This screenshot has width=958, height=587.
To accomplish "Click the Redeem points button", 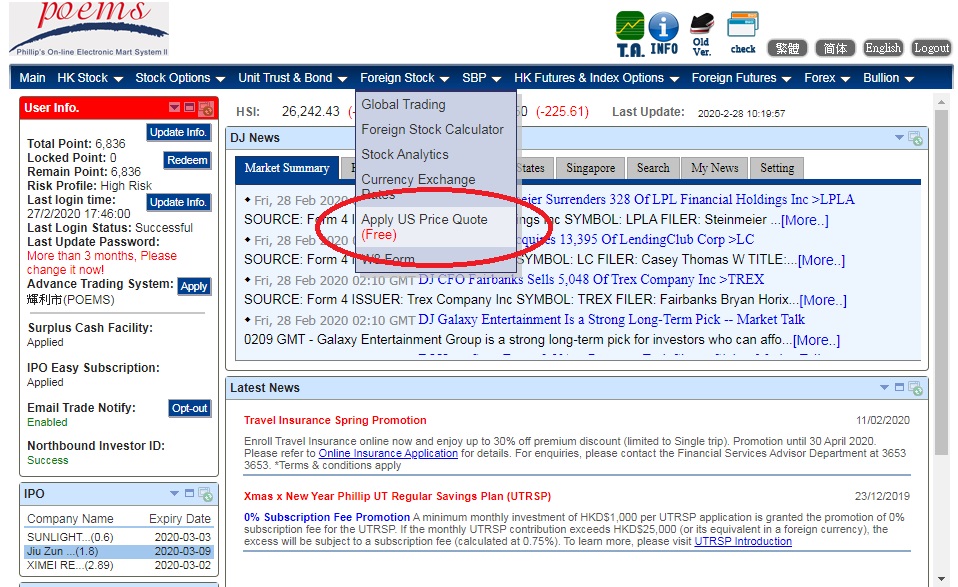I will point(187,160).
